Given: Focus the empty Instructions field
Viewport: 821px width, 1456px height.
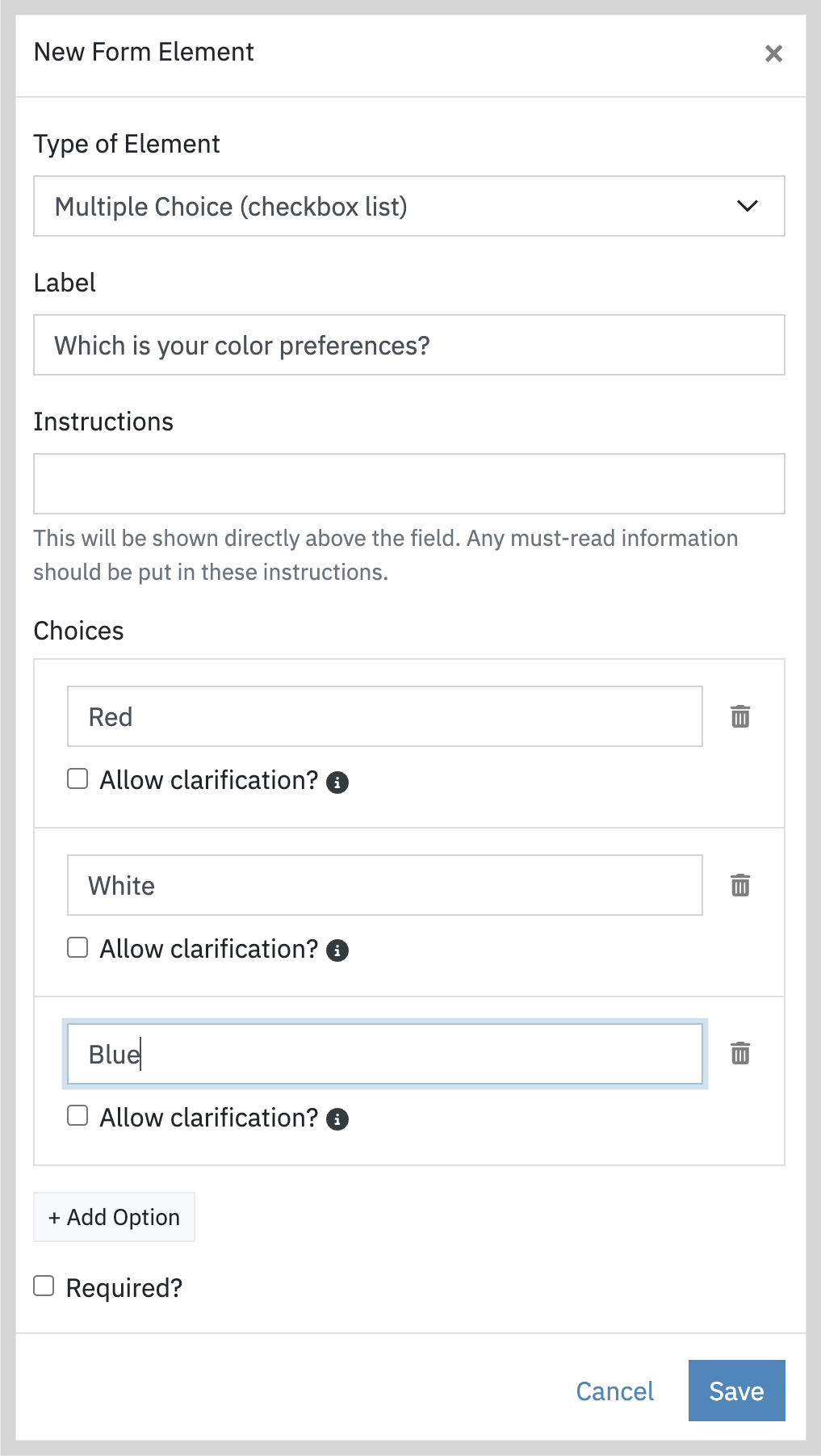Looking at the screenshot, I should (409, 484).
